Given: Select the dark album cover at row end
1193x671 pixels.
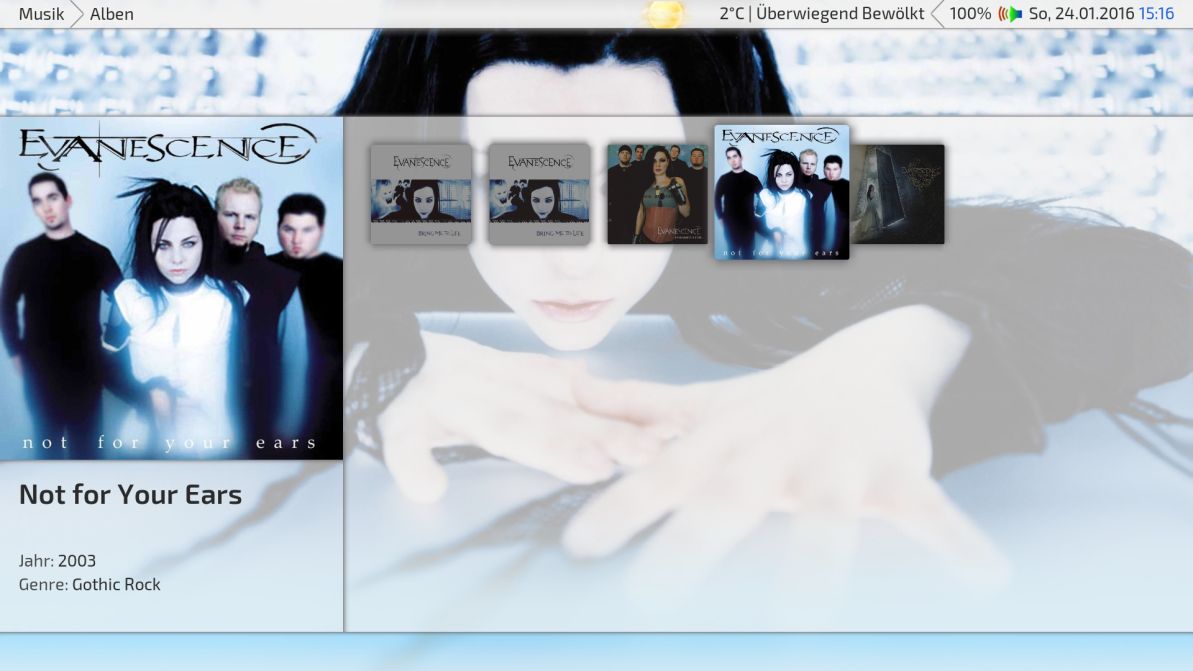Looking at the screenshot, I should click(x=897, y=195).
